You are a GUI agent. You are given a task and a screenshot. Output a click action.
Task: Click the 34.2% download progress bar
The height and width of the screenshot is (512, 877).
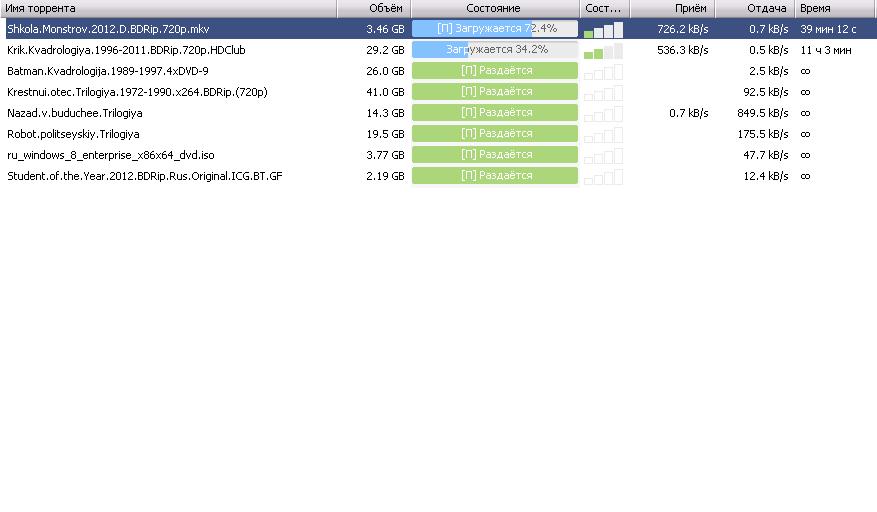[x=495, y=50]
